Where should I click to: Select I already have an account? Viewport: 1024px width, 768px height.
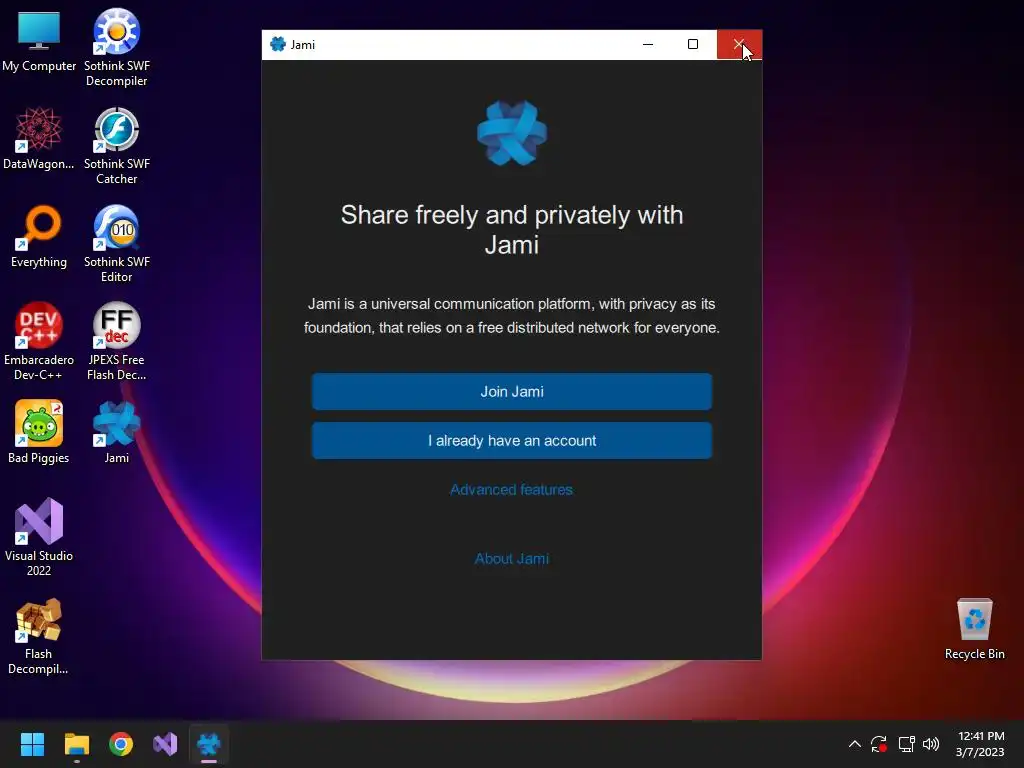tap(511, 441)
